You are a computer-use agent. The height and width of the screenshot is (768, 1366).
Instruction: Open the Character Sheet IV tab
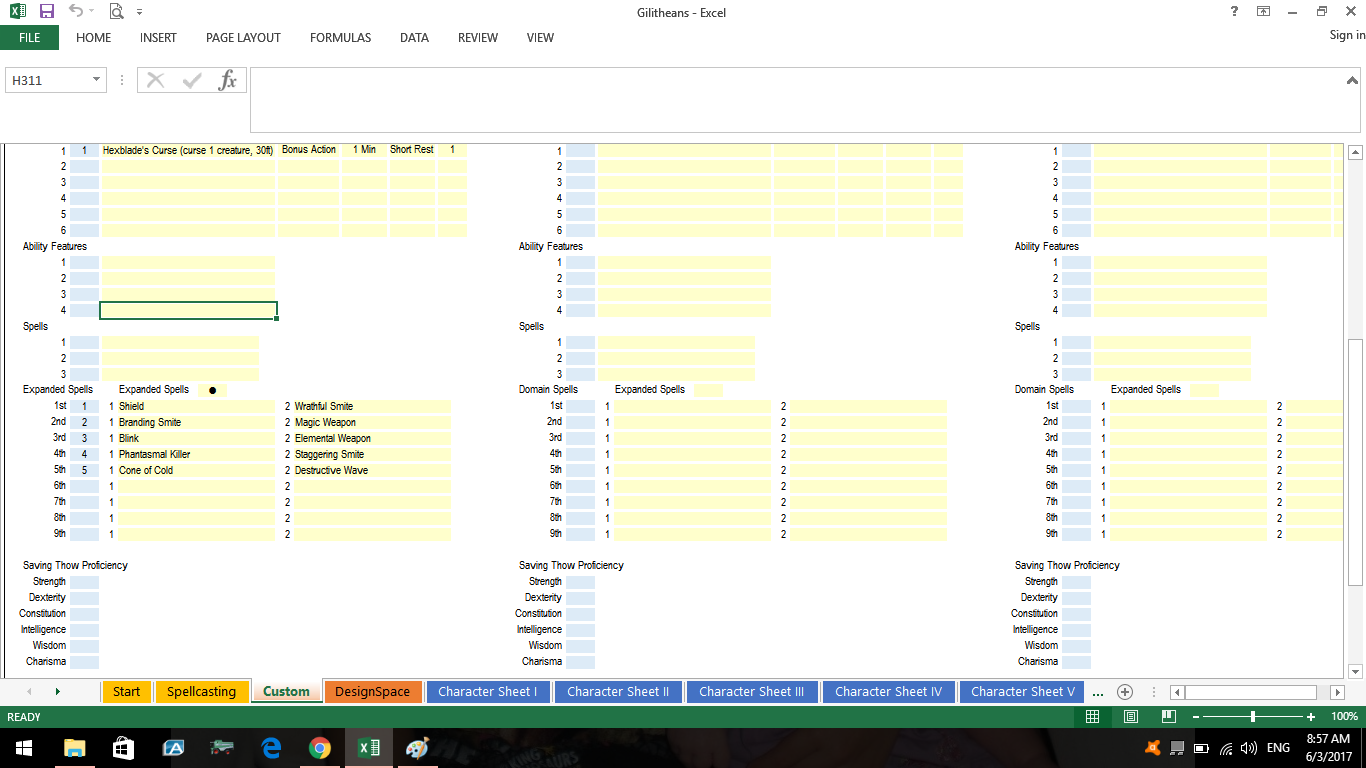pyautogui.click(x=888, y=691)
